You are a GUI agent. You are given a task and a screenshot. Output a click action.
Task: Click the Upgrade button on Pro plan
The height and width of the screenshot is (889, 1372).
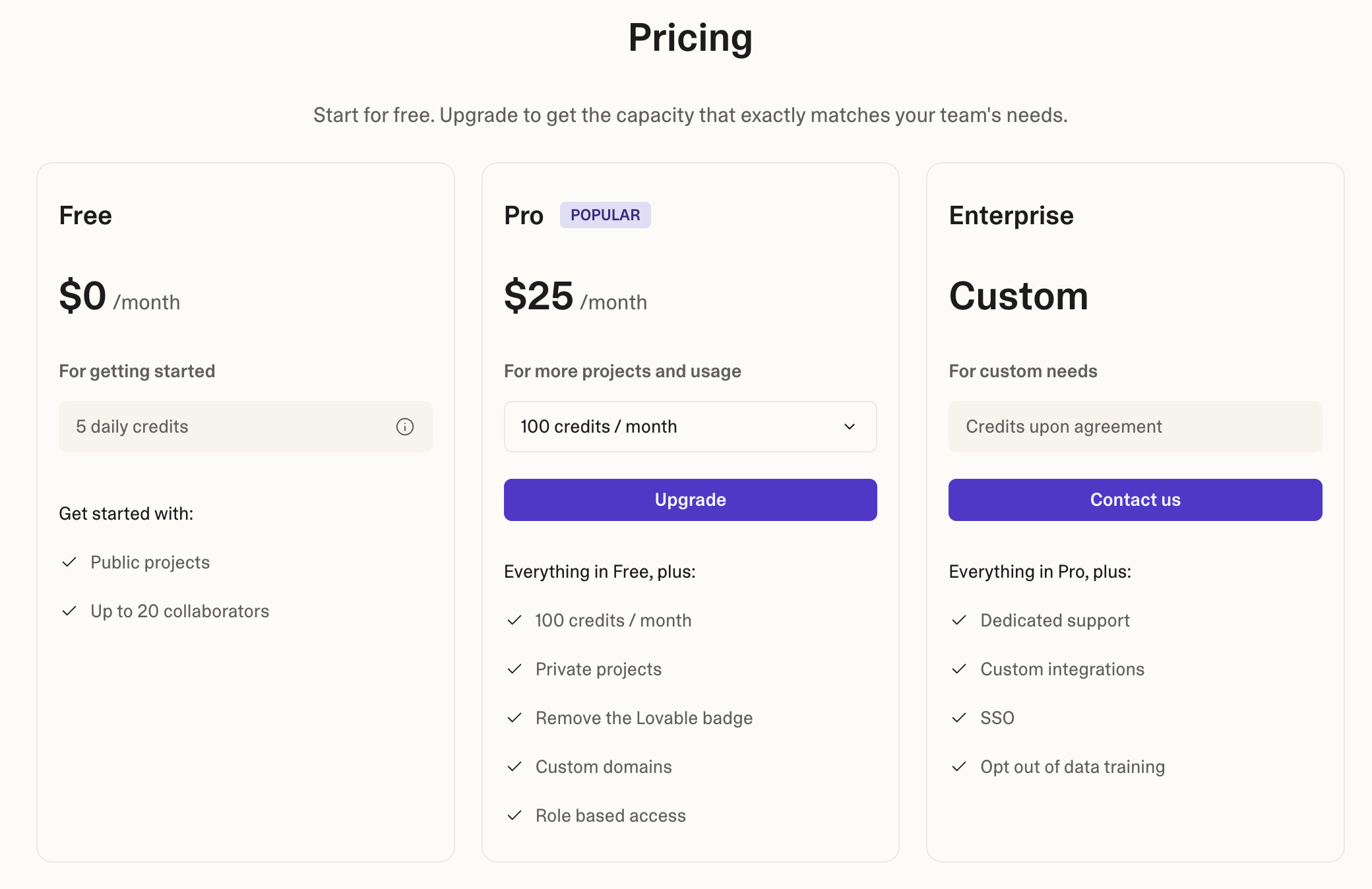click(x=690, y=500)
